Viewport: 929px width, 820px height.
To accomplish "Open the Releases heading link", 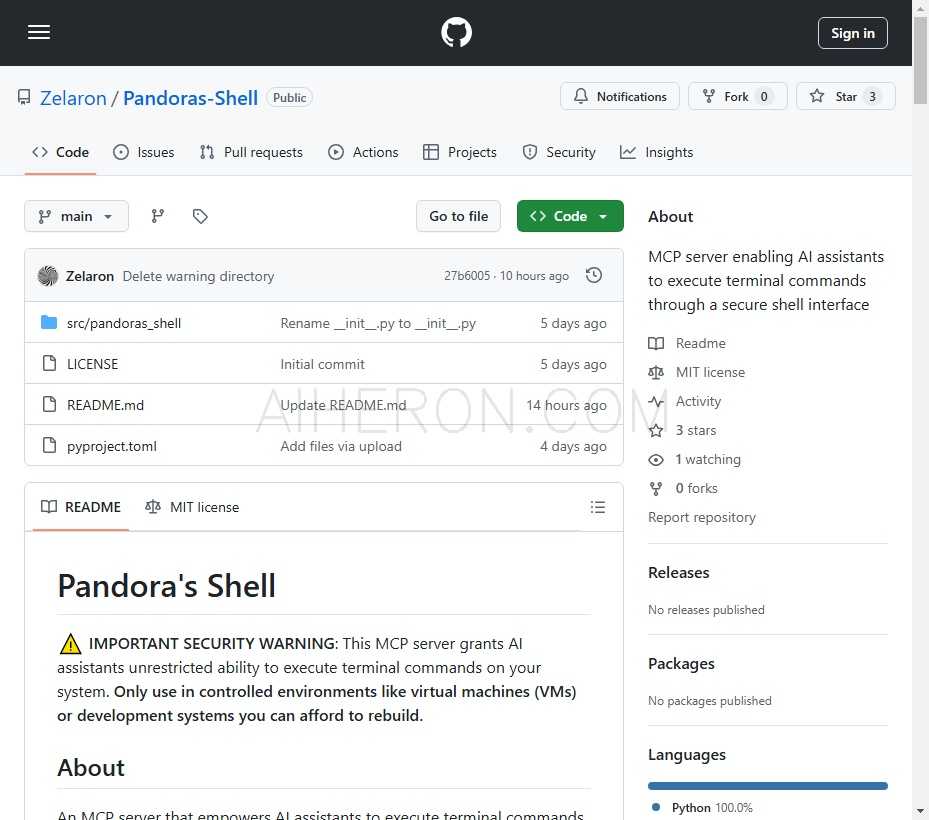I will (678, 573).
